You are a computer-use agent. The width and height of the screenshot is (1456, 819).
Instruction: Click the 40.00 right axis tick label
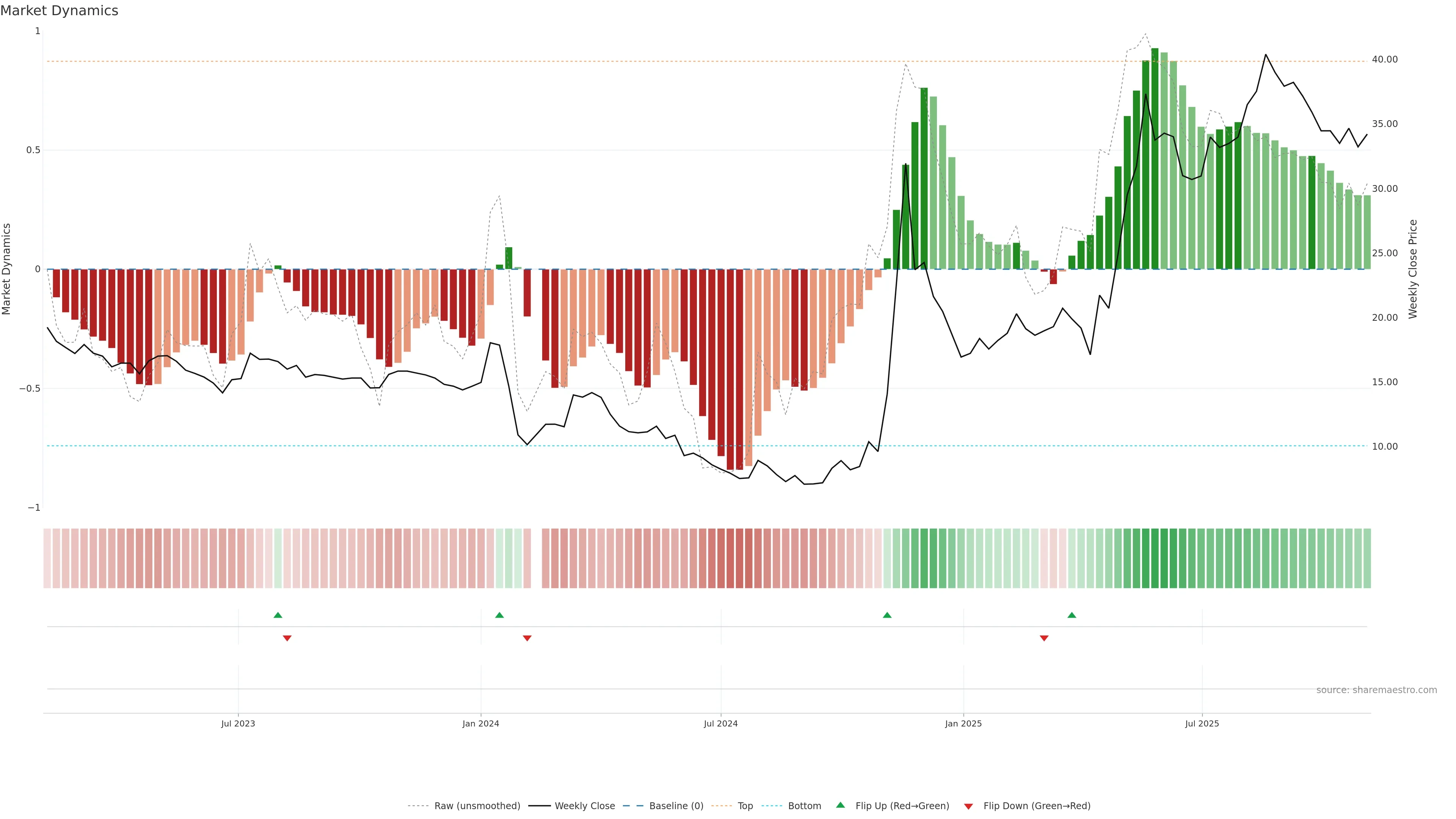tap(1384, 60)
